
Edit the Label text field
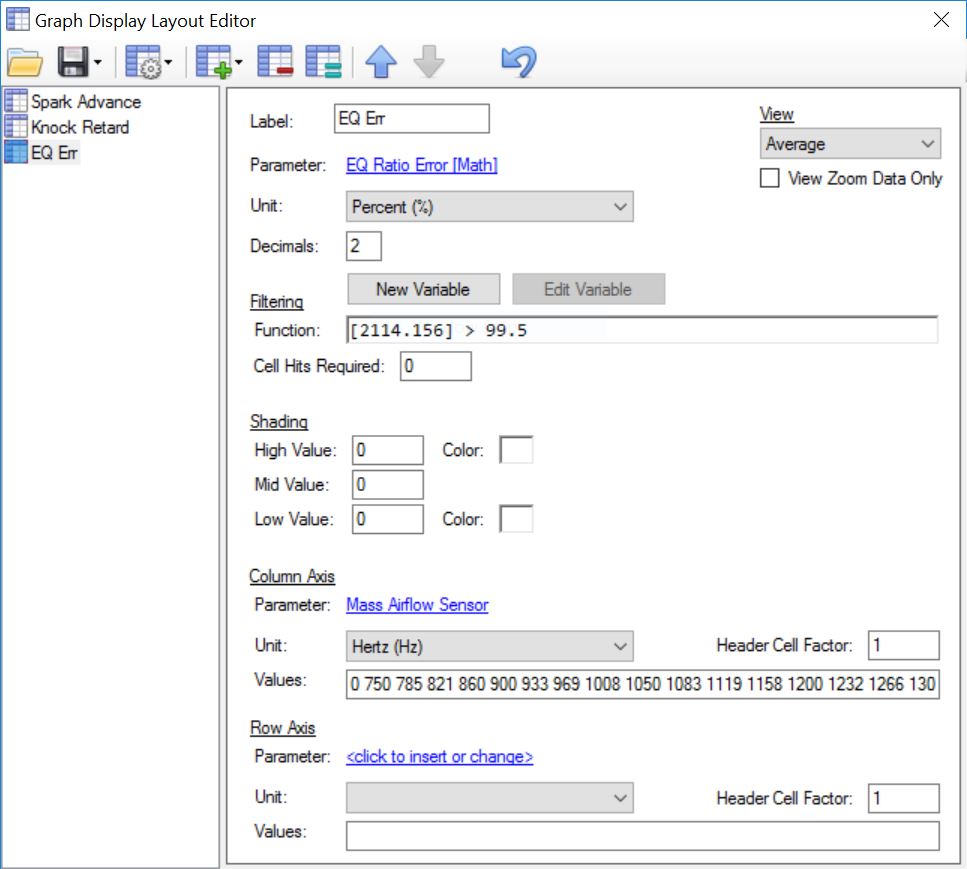click(411, 118)
